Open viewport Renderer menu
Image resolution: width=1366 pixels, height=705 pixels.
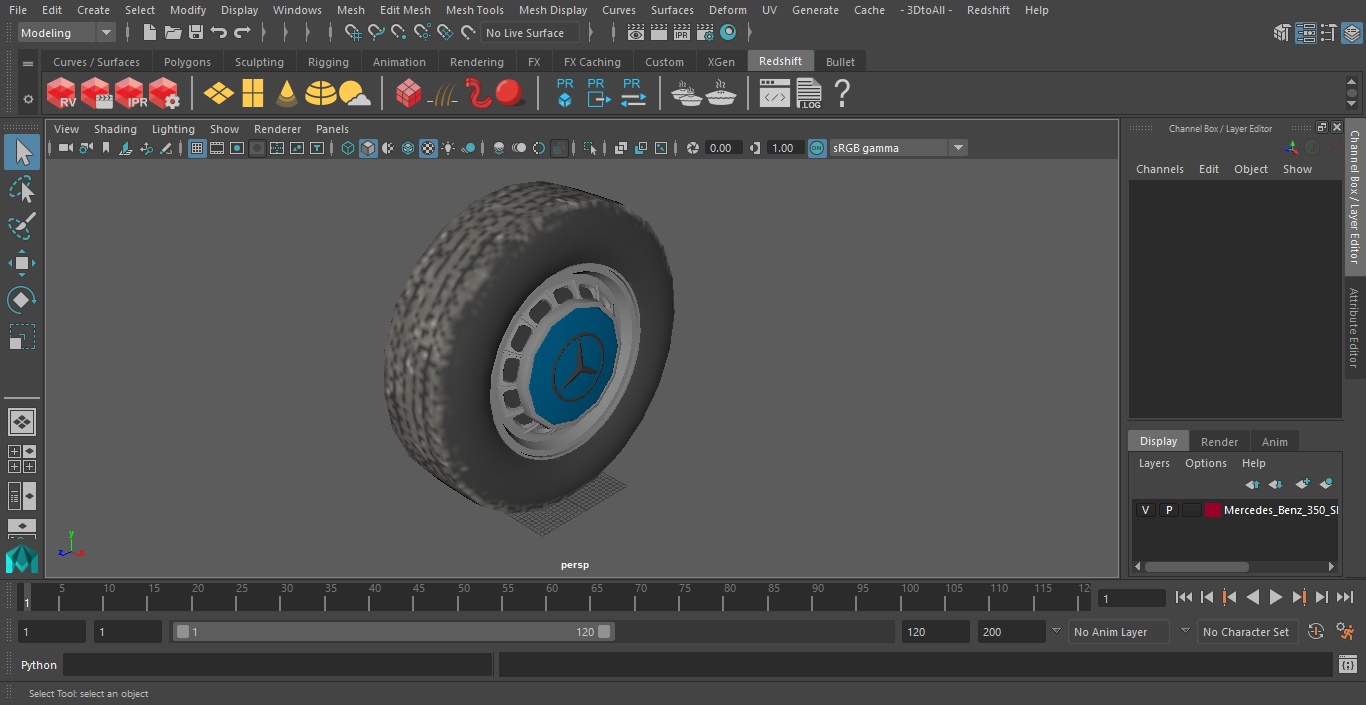coord(277,129)
